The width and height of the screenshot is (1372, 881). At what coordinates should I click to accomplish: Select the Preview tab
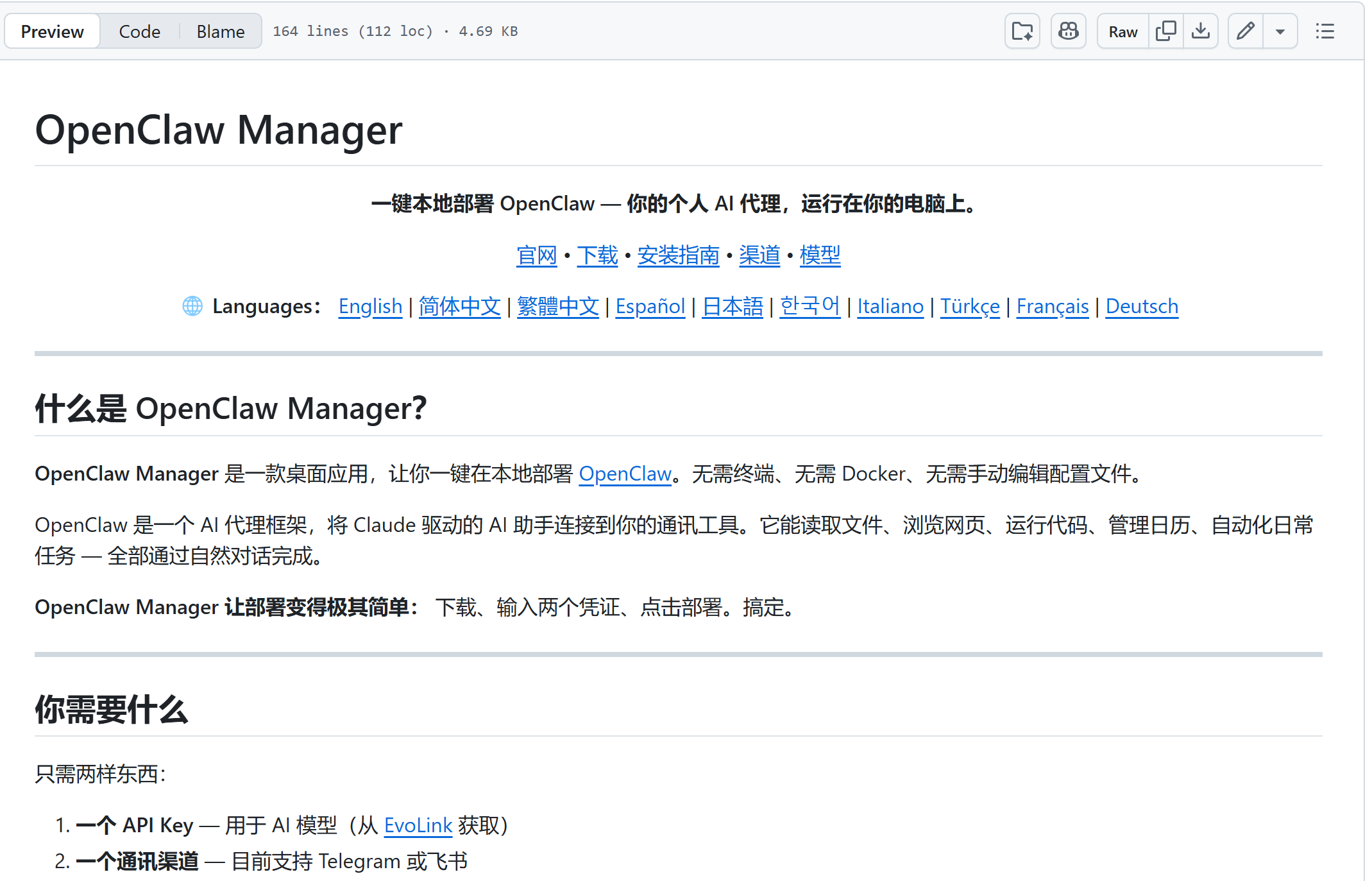(52, 31)
